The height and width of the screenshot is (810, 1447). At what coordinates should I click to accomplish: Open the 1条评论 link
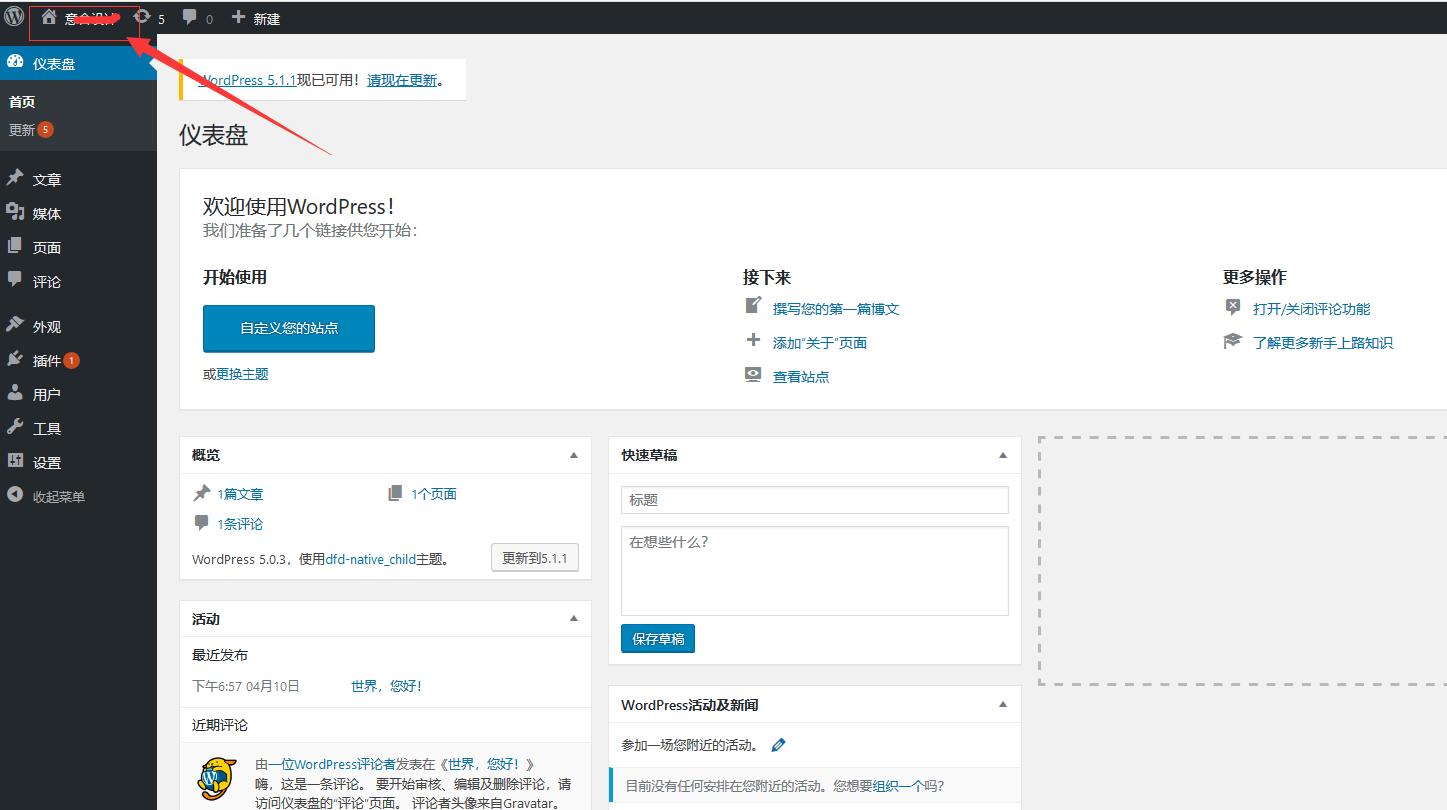click(240, 524)
